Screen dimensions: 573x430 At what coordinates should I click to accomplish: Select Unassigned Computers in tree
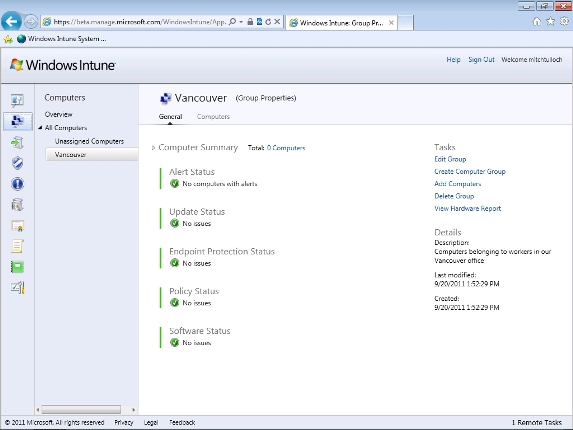click(89, 141)
